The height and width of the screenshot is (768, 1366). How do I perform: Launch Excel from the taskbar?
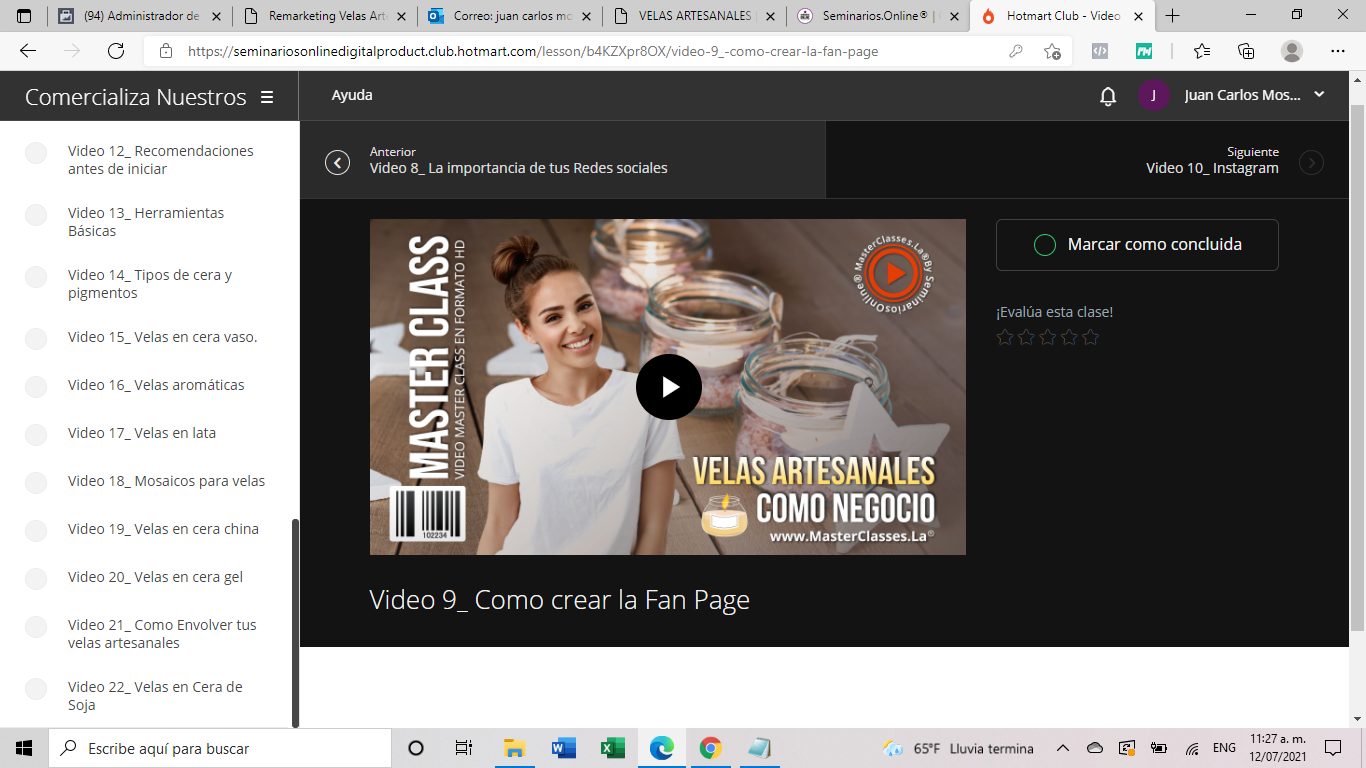(612, 748)
